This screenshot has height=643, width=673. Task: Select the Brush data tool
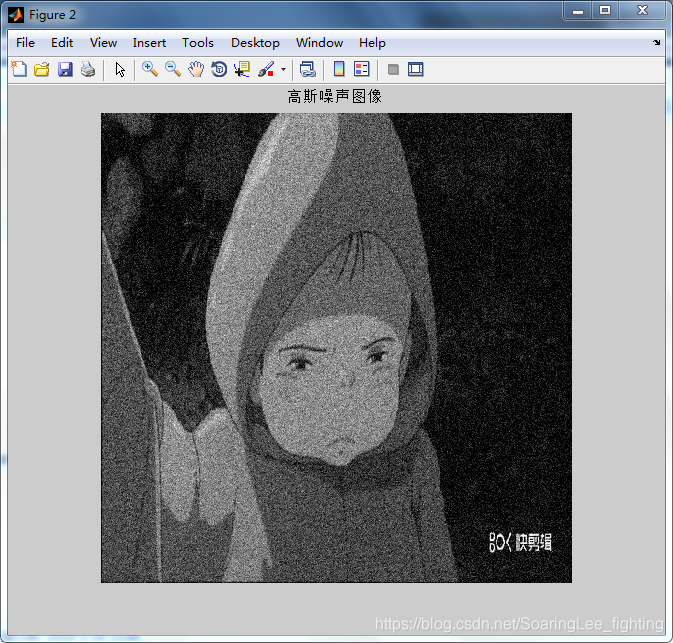266,69
